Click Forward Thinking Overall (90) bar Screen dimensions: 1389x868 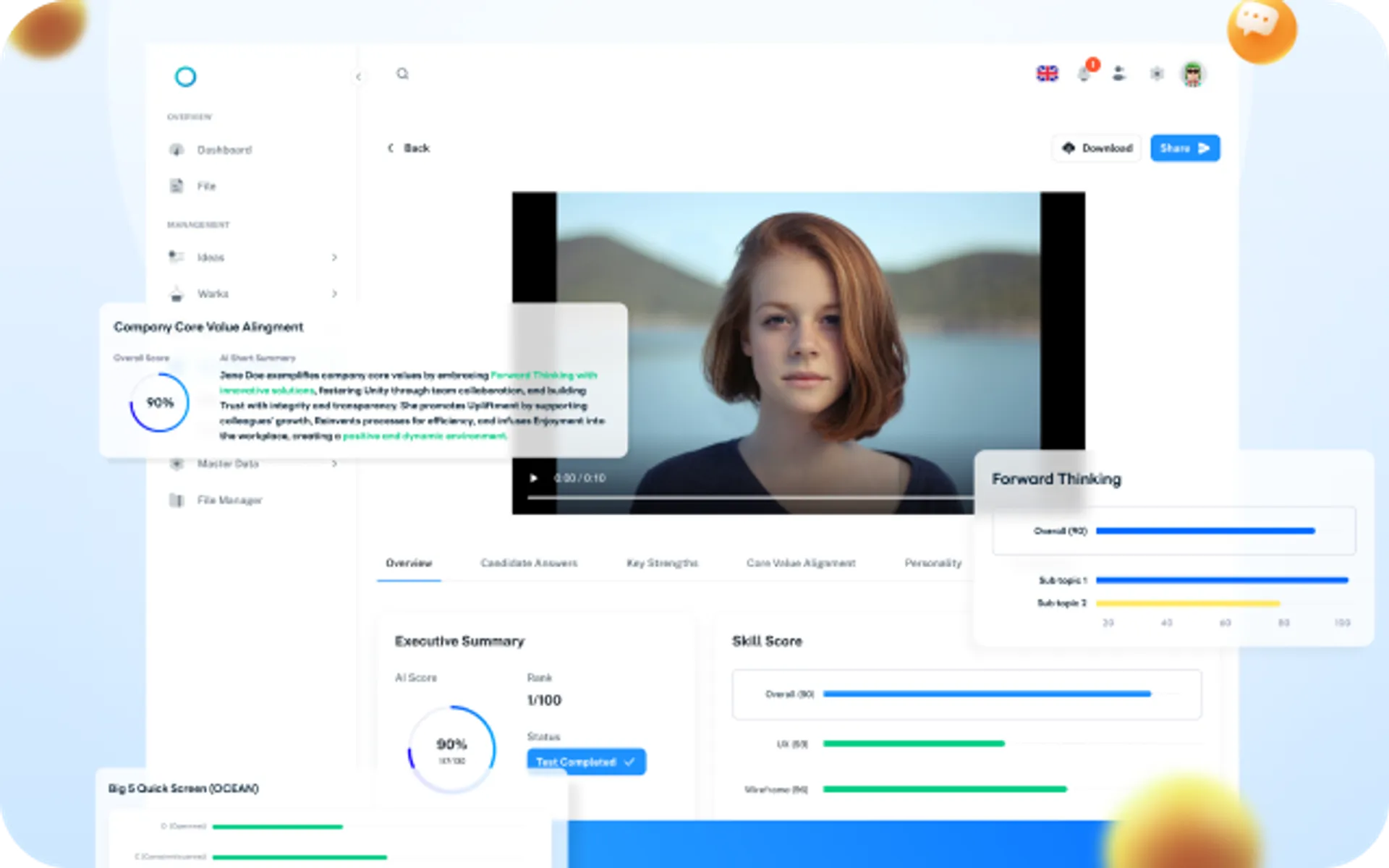[1205, 531]
